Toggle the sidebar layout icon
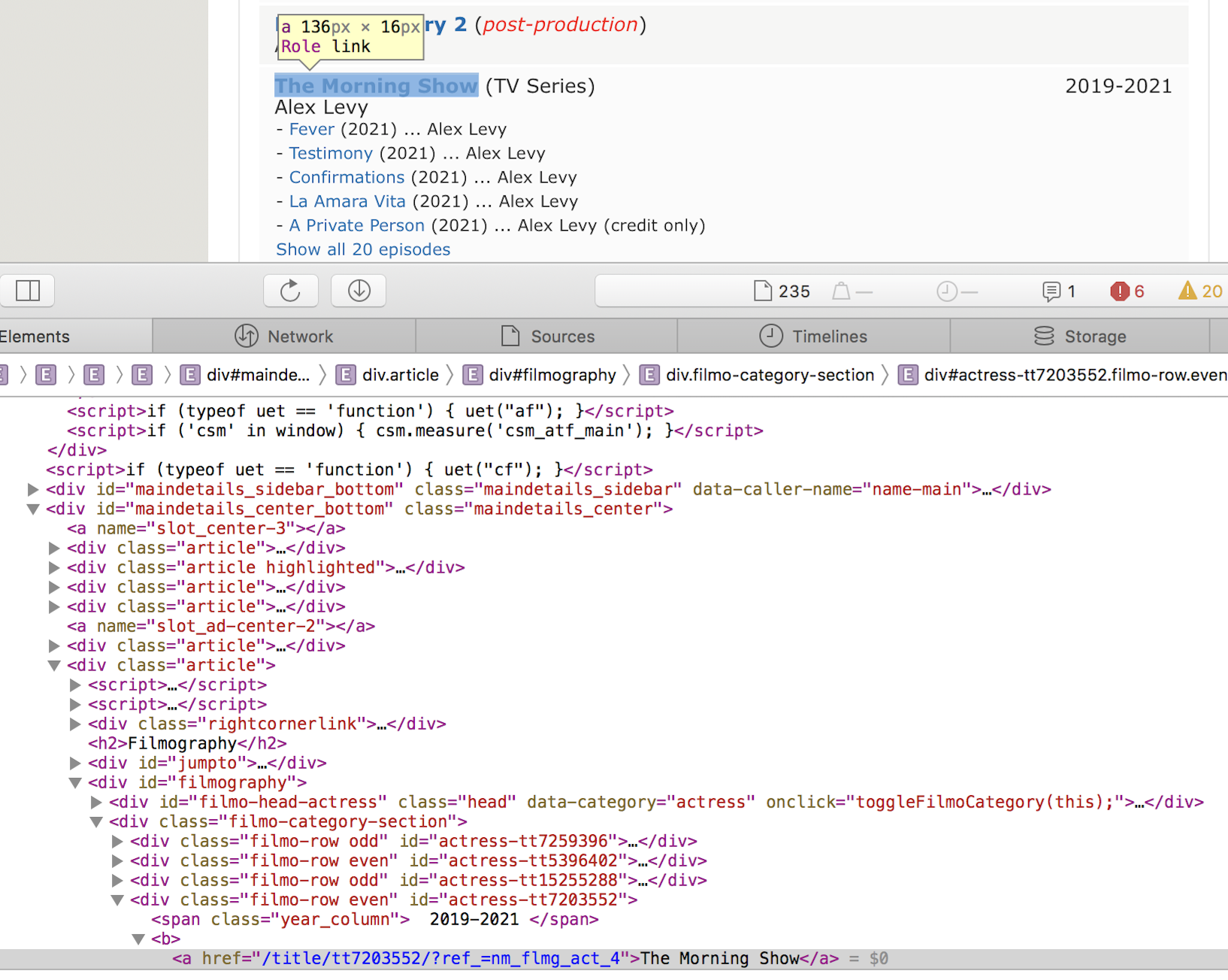 click(28, 291)
